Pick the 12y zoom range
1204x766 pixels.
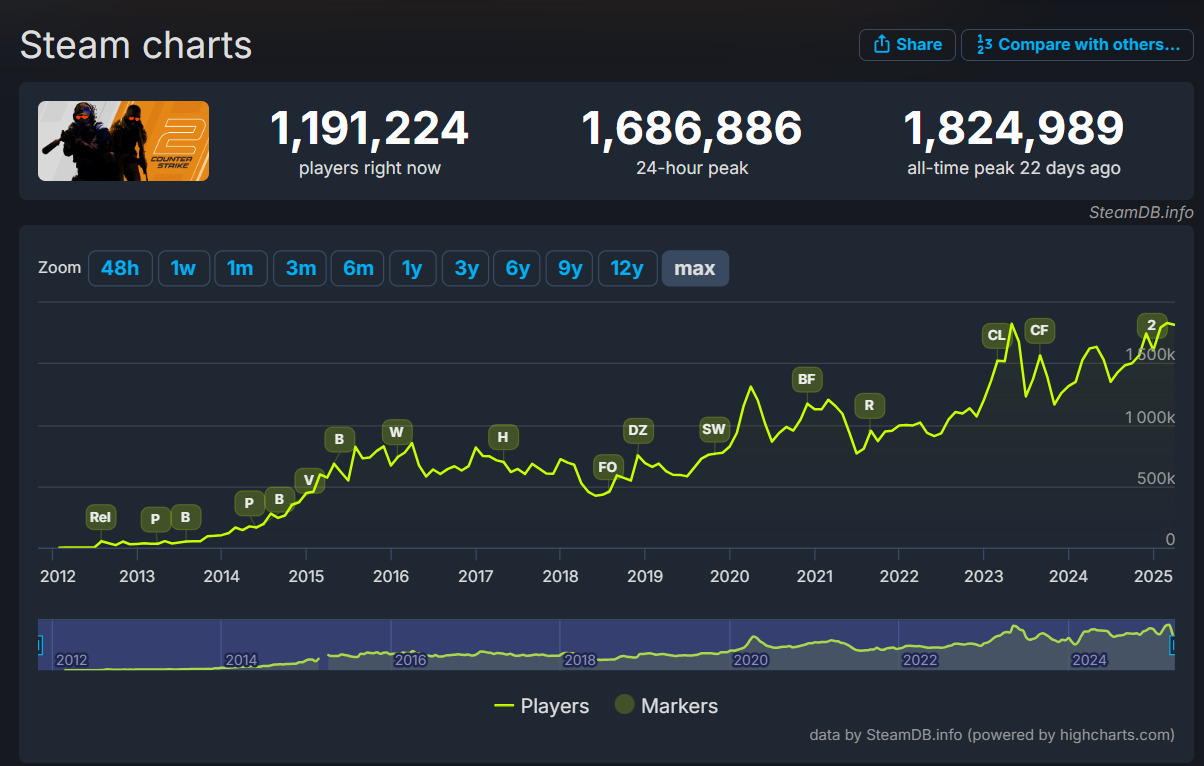point(627,268)
